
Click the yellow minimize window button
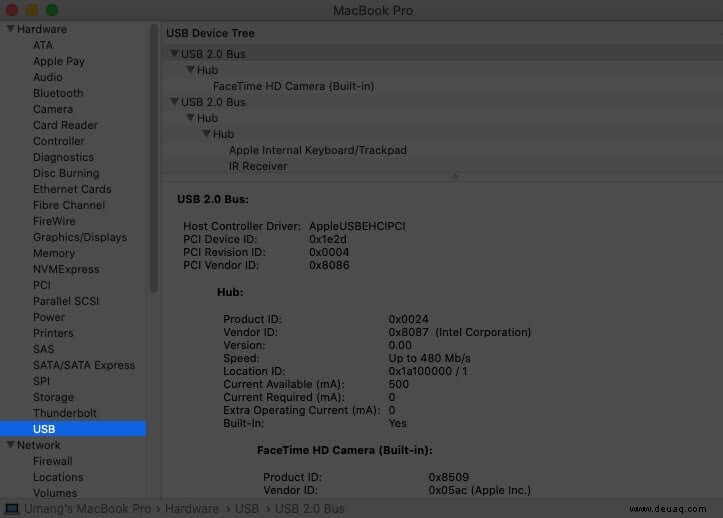click(x=32, y=10)
